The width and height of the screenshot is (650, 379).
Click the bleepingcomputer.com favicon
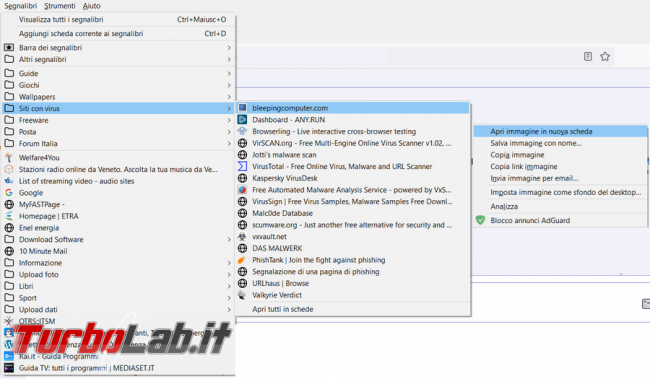[x=243, y=108]
